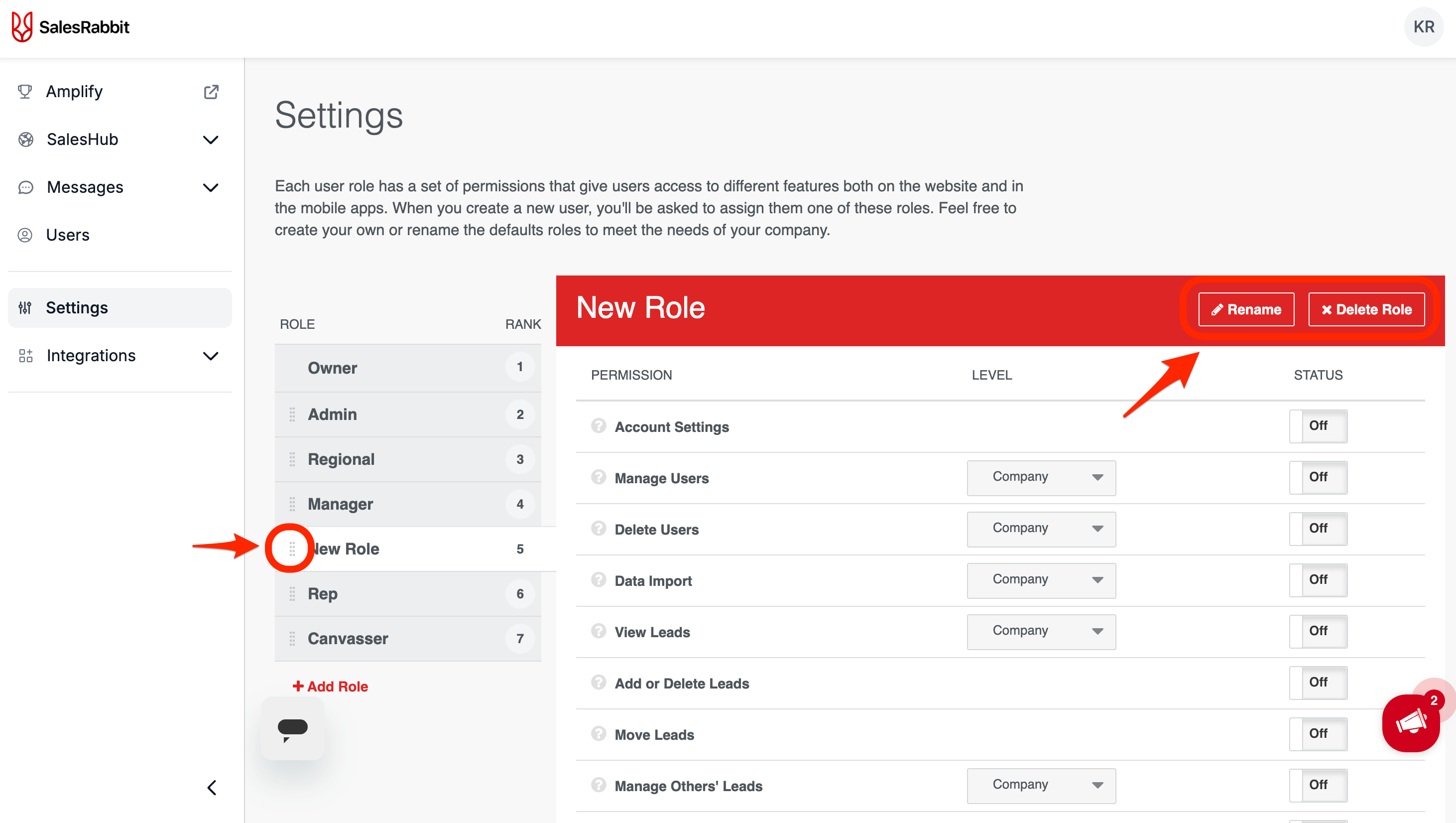Open the Manage Users level dropdown
1456x823 pixels.
pos(1041,477)
